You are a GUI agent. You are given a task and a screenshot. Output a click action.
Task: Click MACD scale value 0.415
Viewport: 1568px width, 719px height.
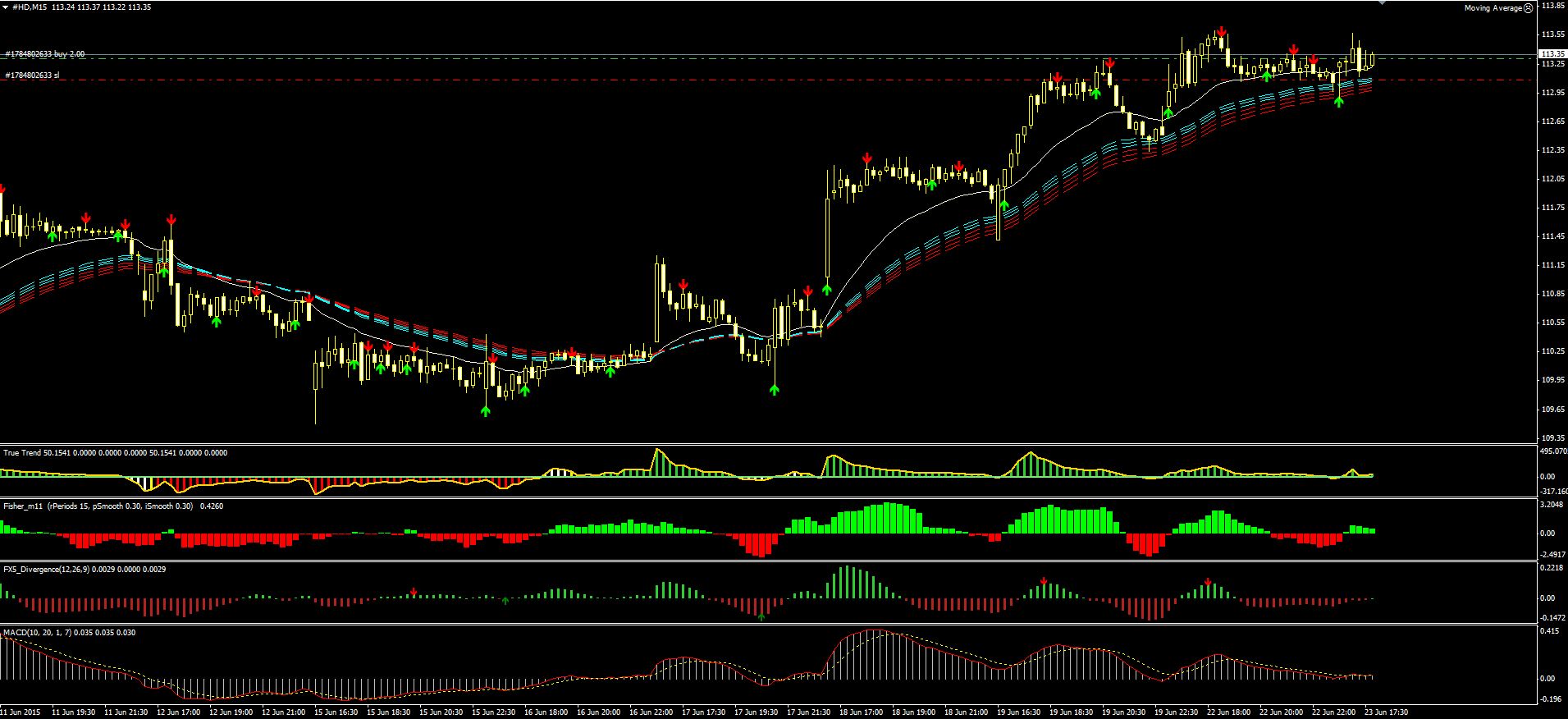coord(1549,631)
